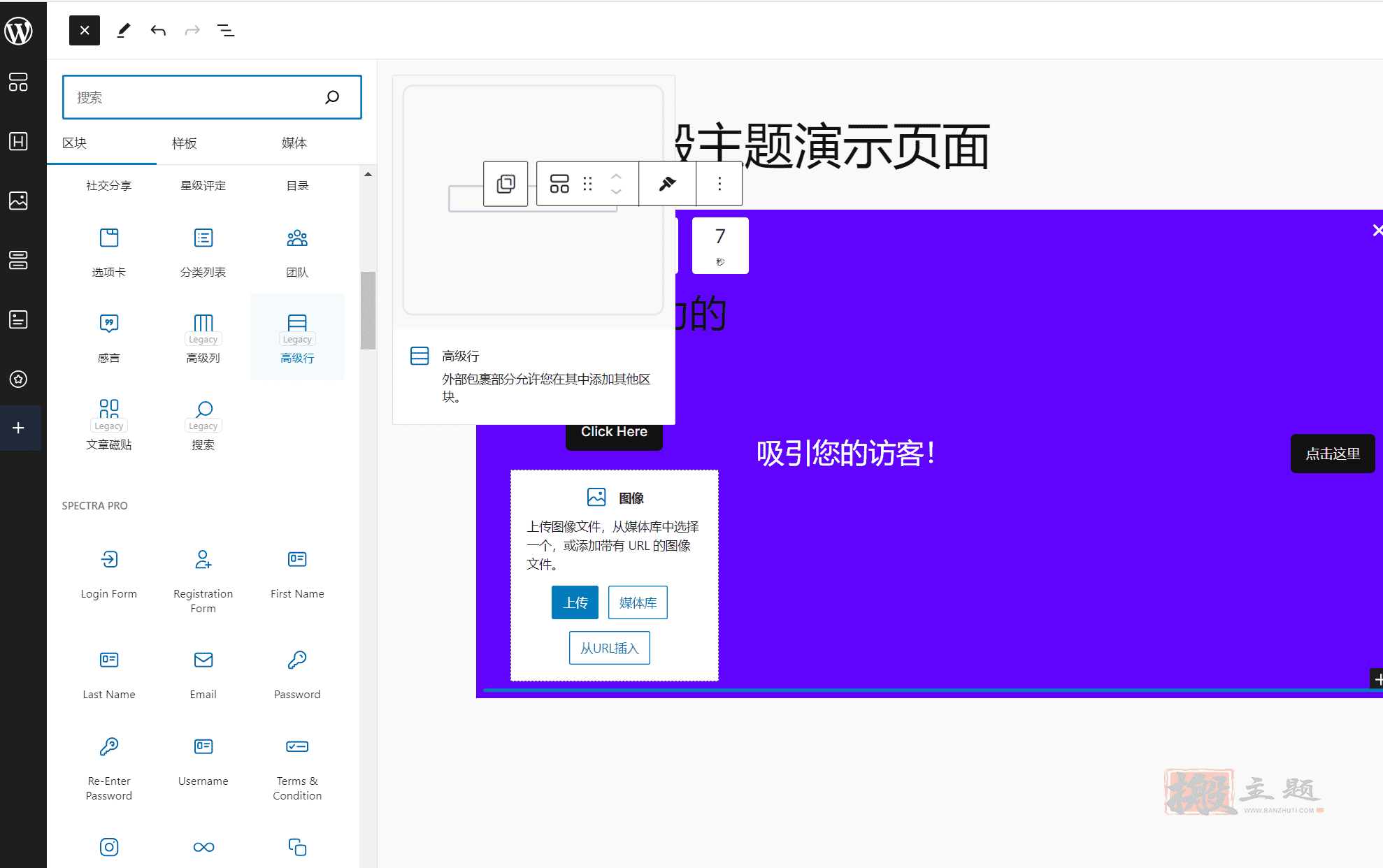
Task: Switch to the 媒体 tab
Action: 294,143
